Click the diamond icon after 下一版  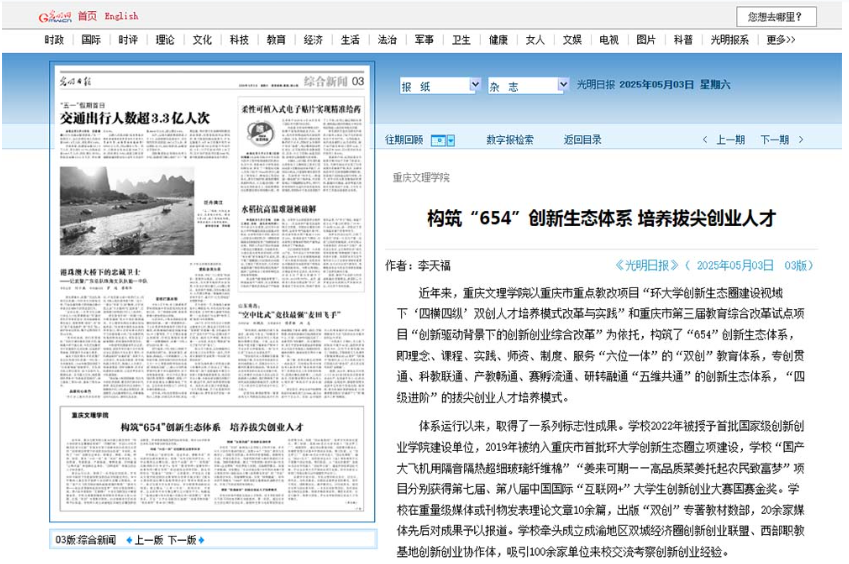[202, 540]
